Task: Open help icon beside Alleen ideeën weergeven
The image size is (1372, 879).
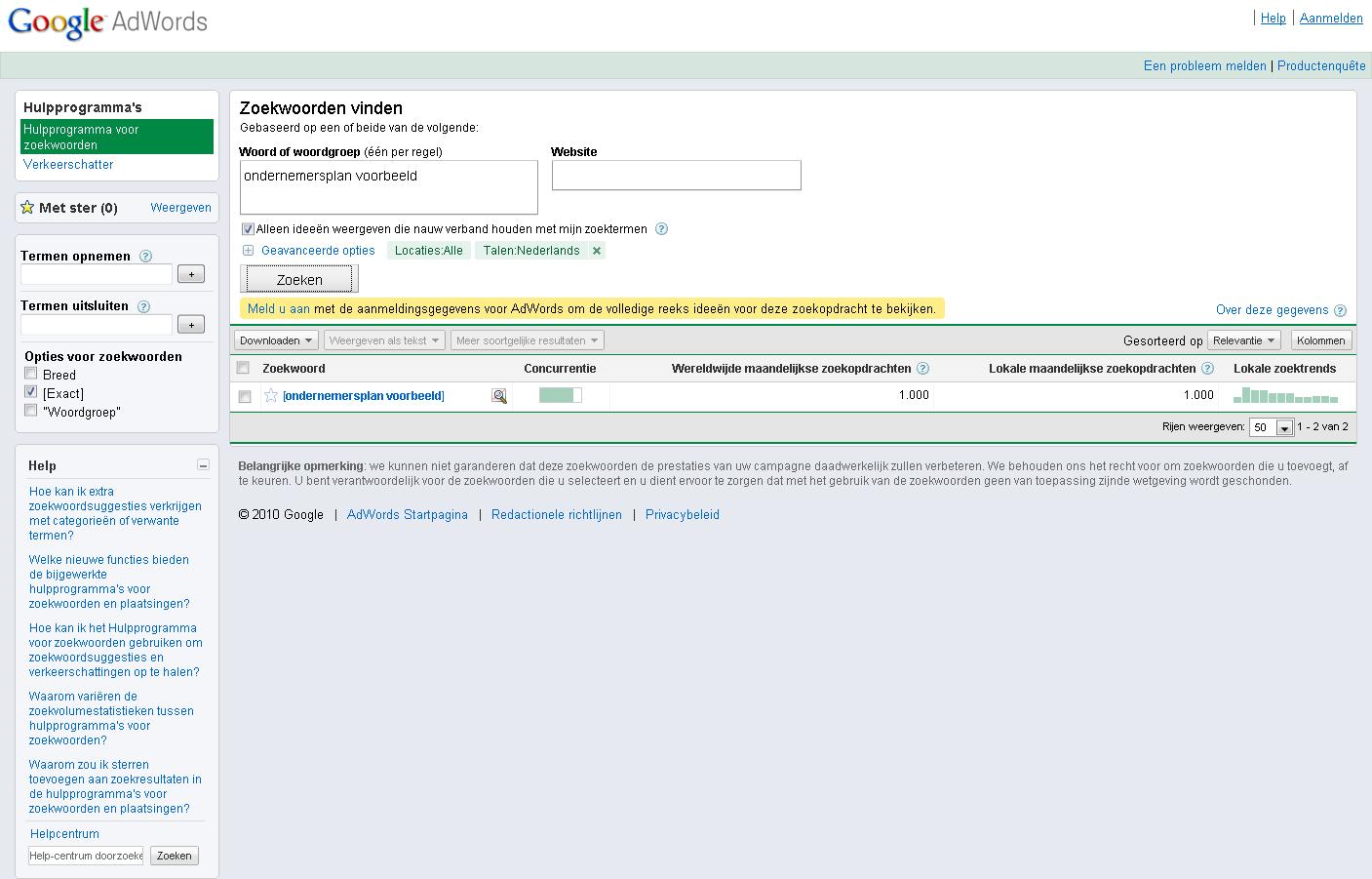Action: pyautogui.click(x=661, y=229)
